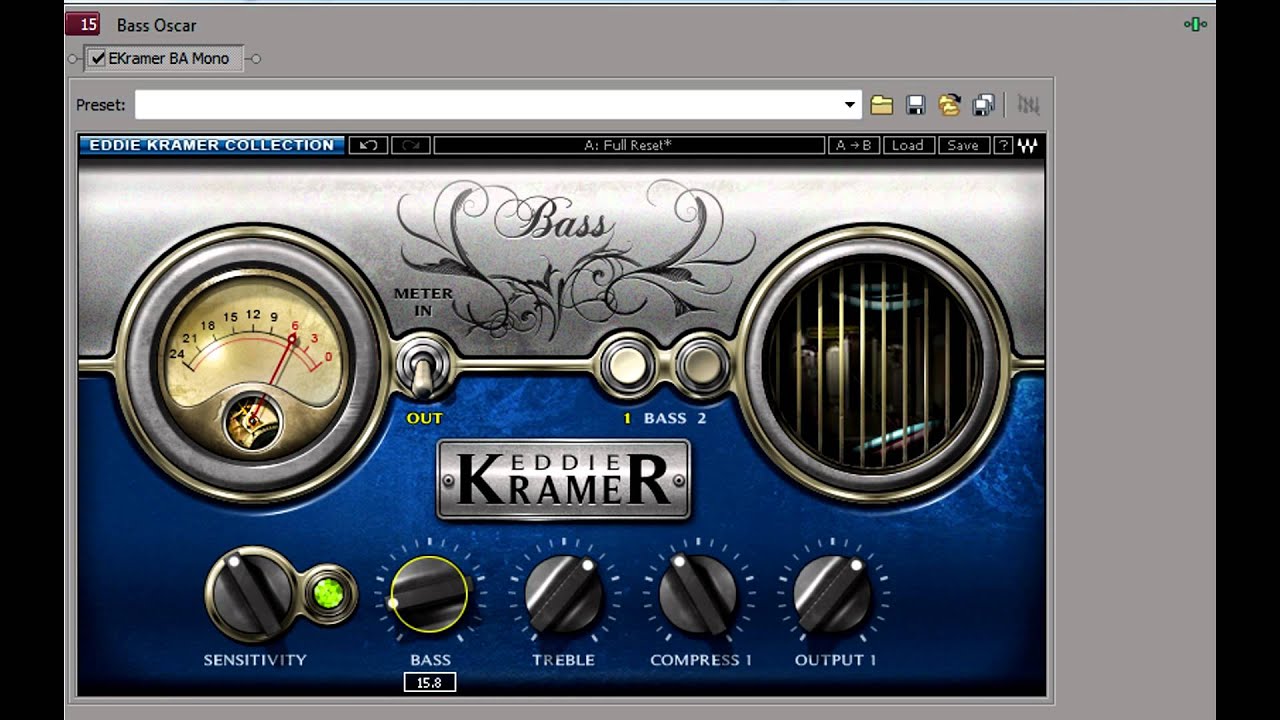Save preset with floppy disk icon
This screenshot has height=720, width=1280.
pos(915,105)
